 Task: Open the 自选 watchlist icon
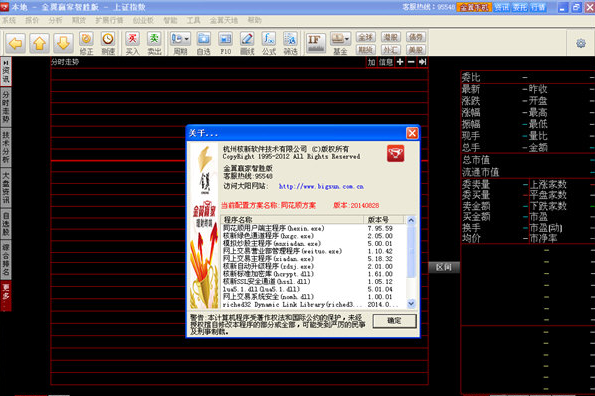point(204,43)
